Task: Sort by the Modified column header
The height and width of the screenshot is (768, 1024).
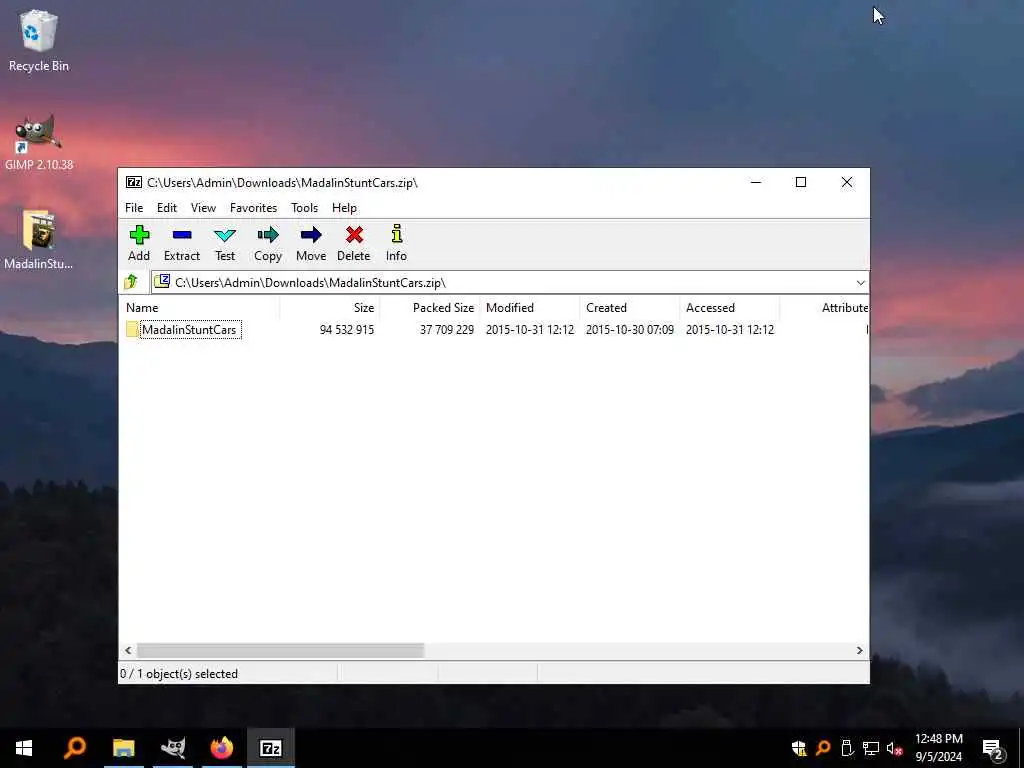Action: pyautogui.click(x=530, y=308)
